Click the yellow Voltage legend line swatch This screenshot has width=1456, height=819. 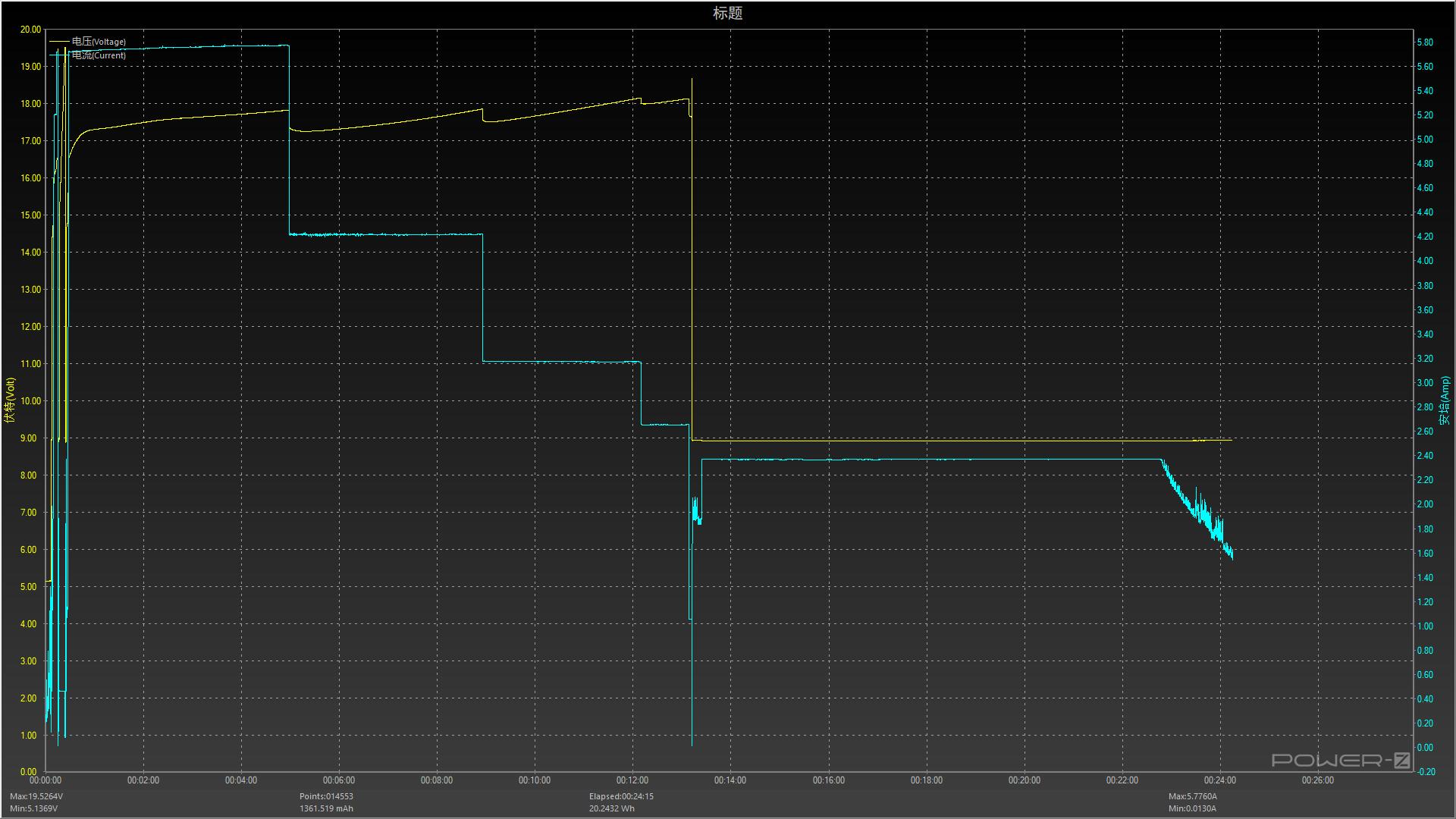59,42
